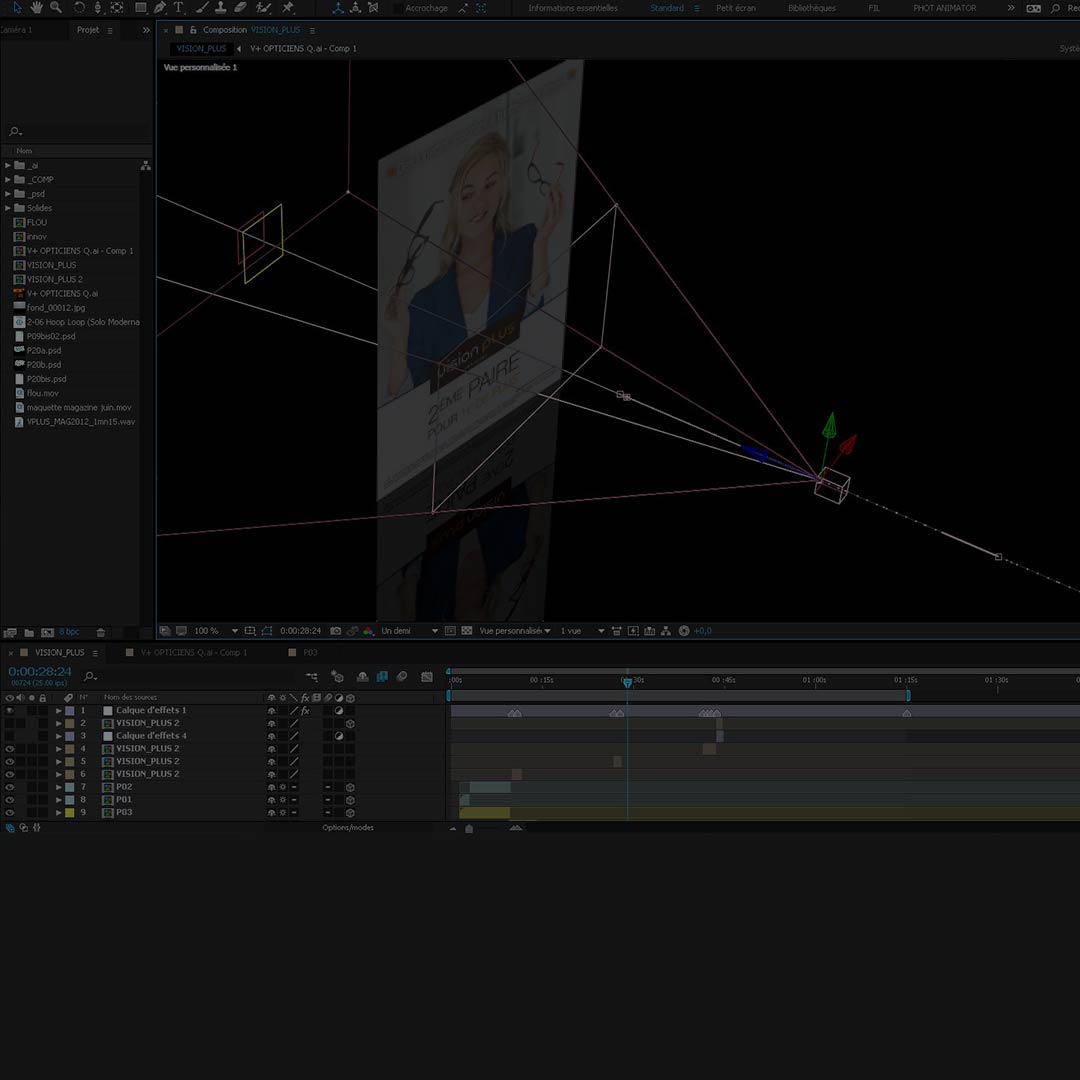Select the Pan Behind anchor tool

[117, 8]
